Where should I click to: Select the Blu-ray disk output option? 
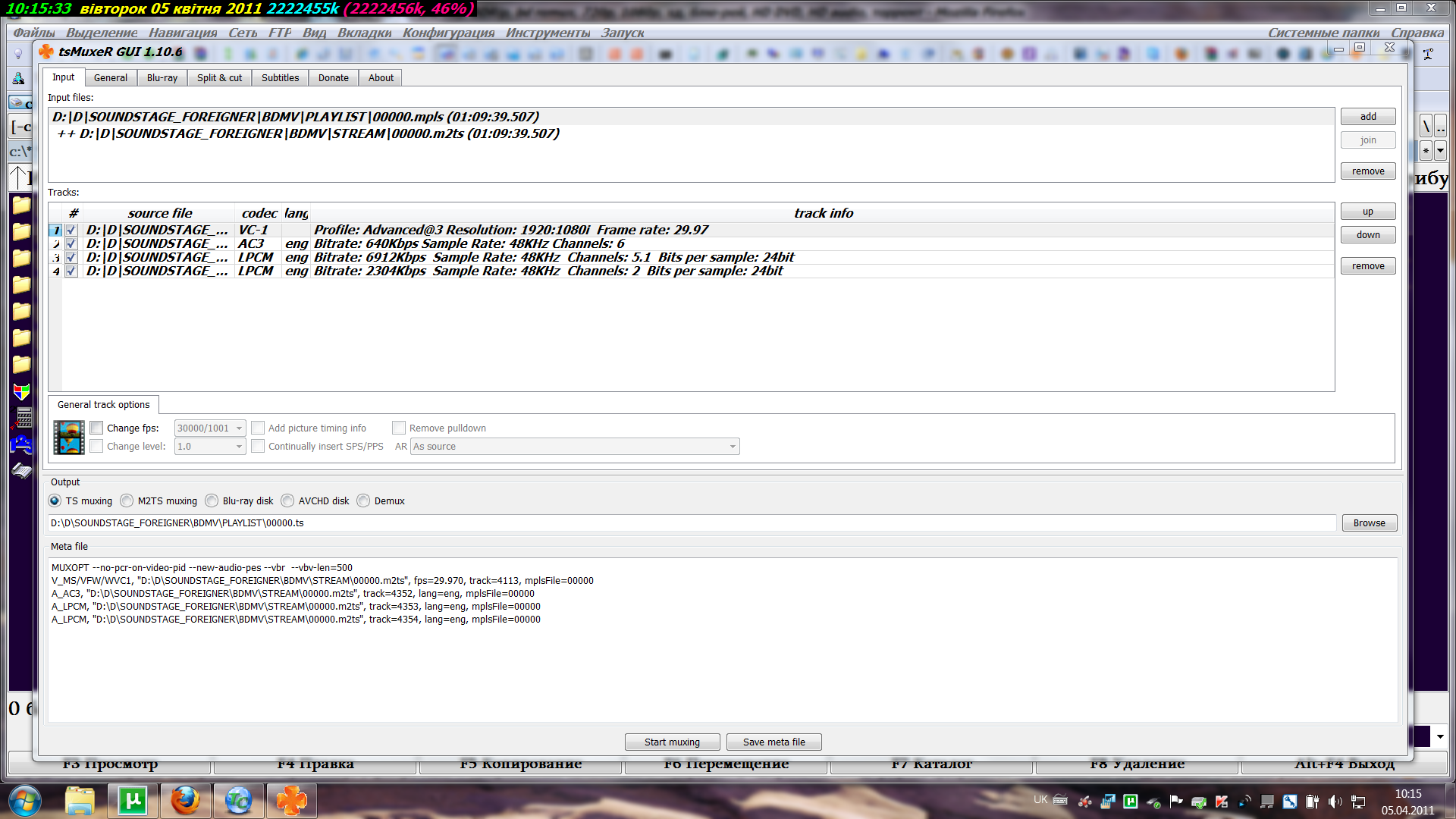point(212,500)
